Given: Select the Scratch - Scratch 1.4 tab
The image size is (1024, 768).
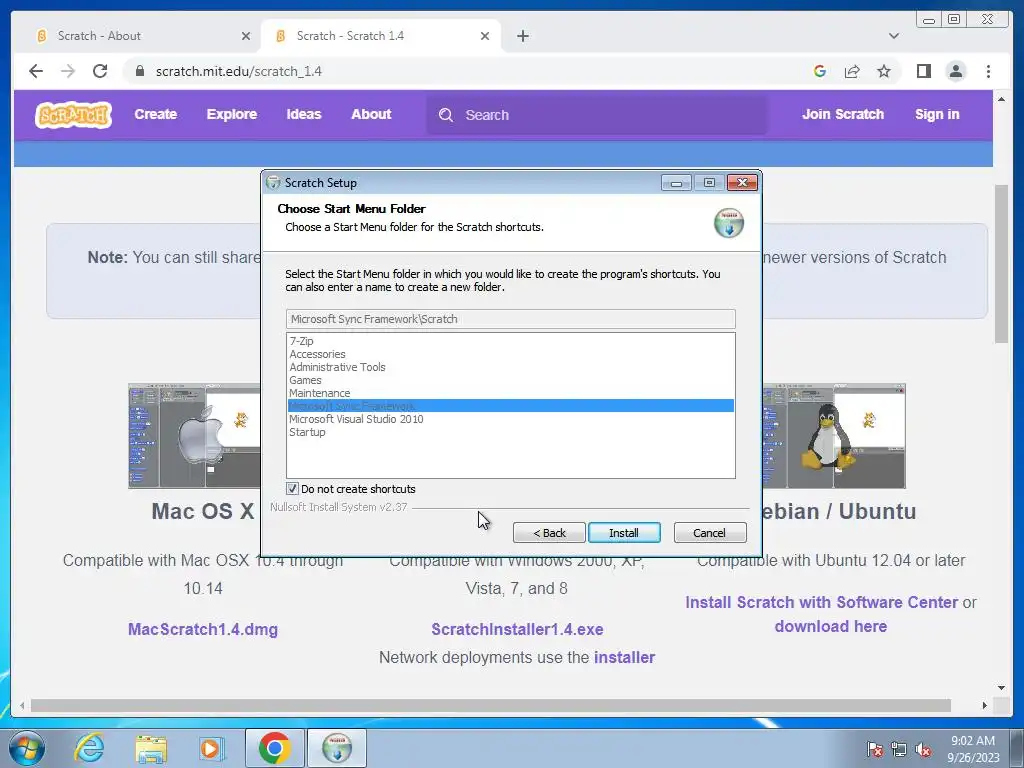Looking at the screenshot, I should 381,36.
